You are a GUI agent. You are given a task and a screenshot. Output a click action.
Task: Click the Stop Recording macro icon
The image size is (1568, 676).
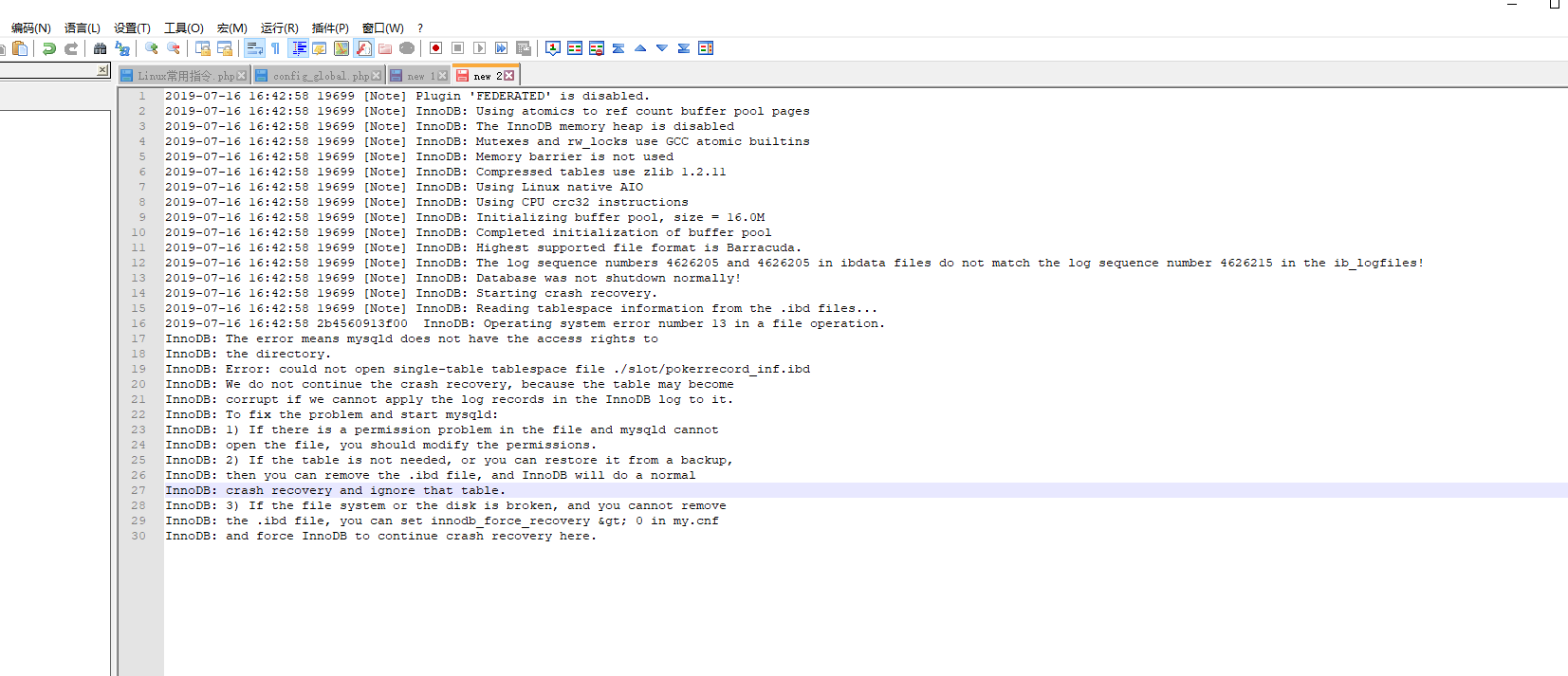[x=457, y=48]
